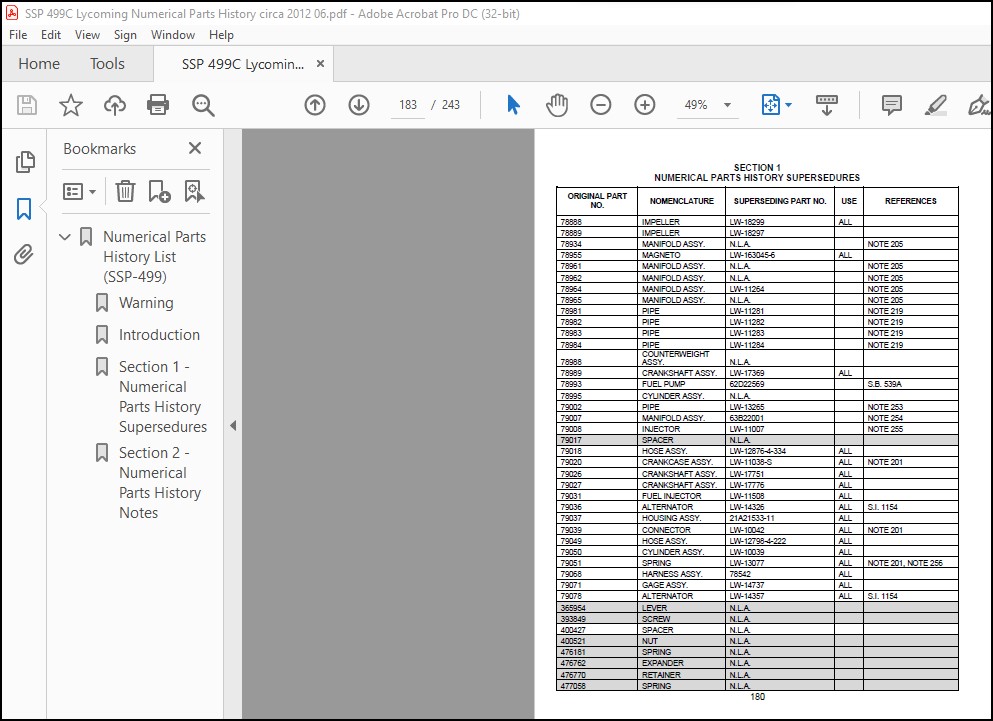Choose the Selection arrow tool
Screen dimensions: 993x721
[514, 105]
